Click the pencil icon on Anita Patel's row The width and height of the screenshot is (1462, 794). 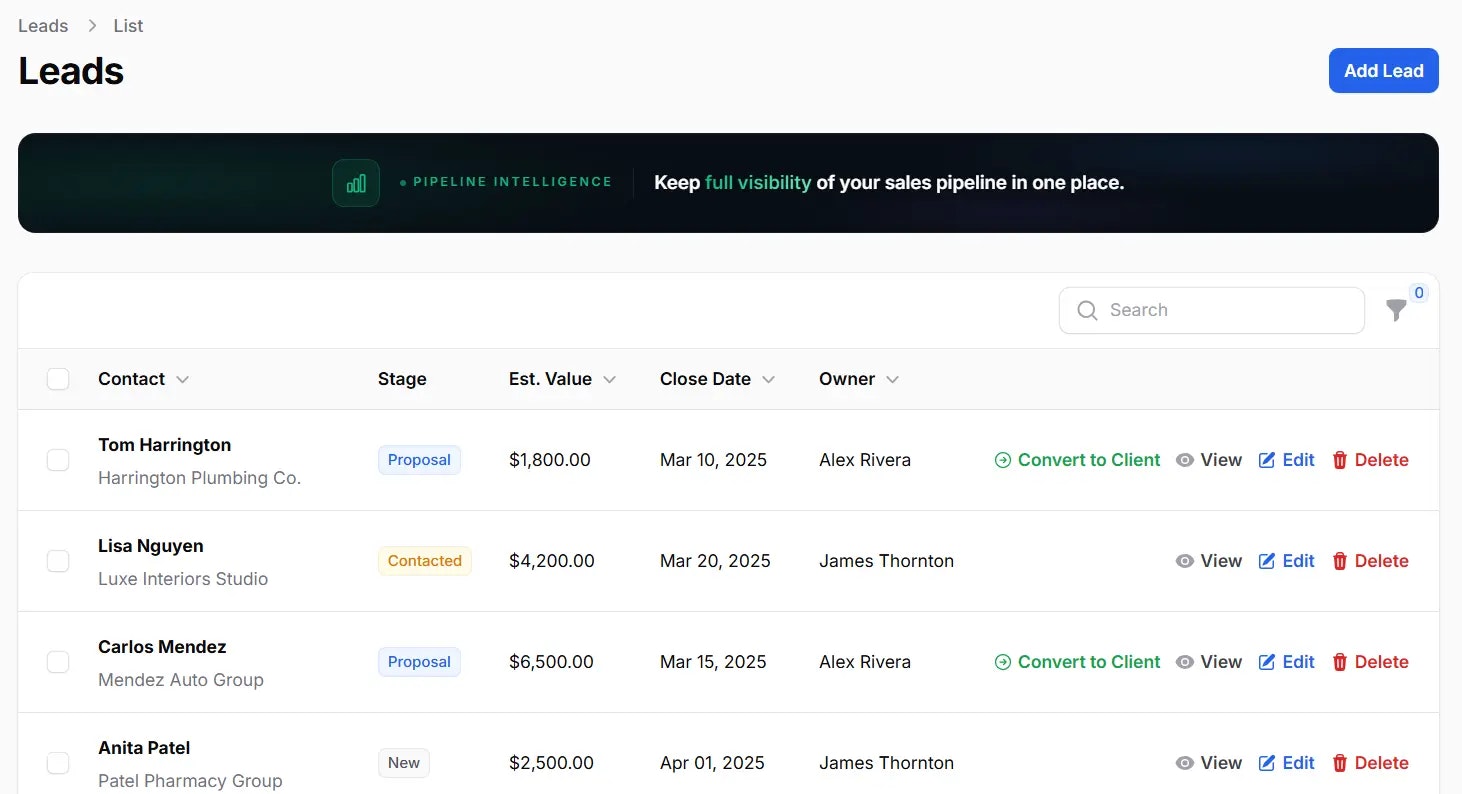pos(1265,763)
